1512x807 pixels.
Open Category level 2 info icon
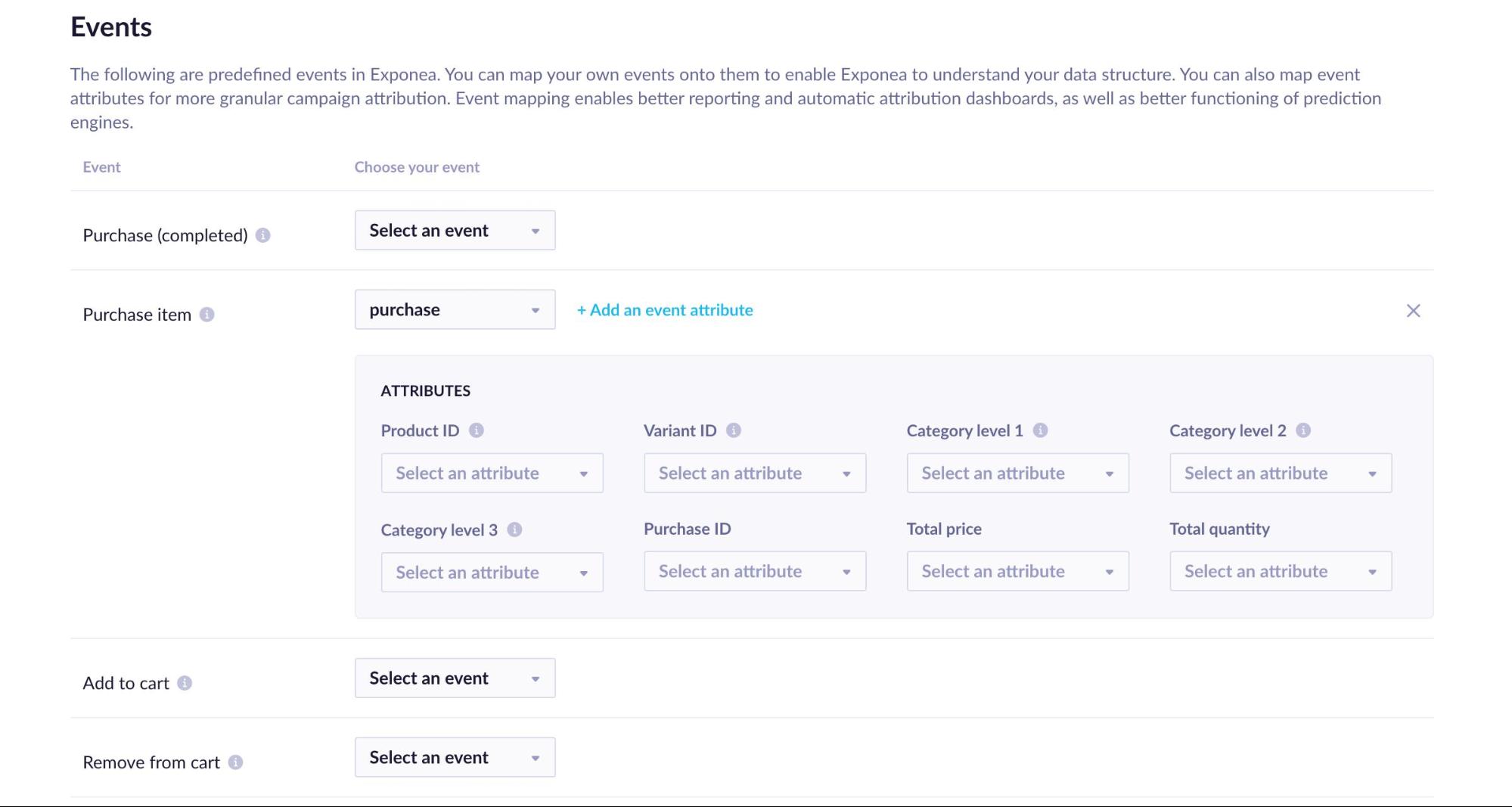coord(1303,430)
